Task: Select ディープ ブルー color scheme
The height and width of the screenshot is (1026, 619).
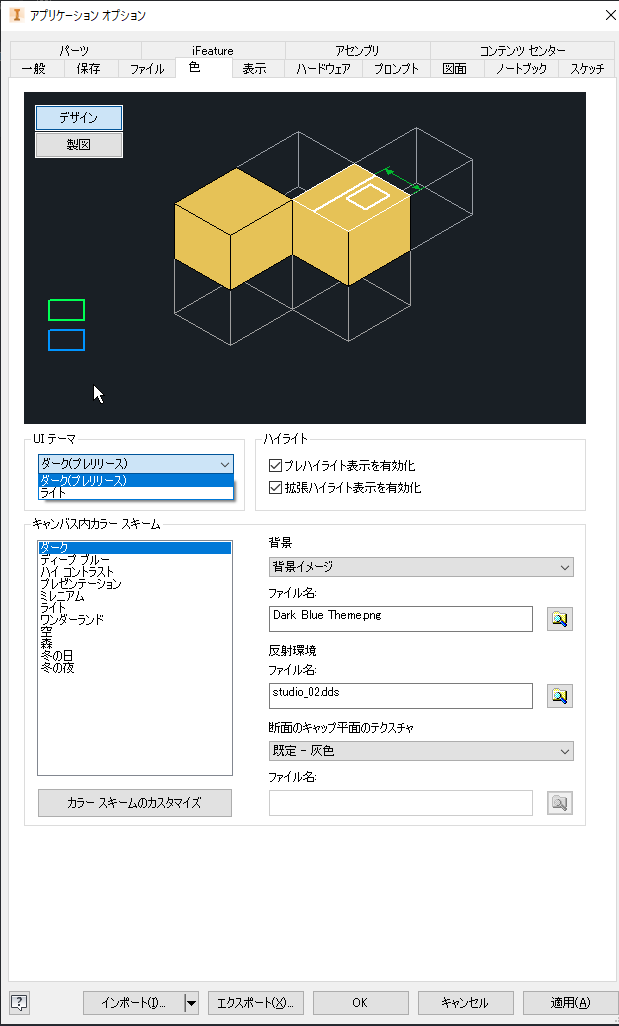Action: pos(135,559)
